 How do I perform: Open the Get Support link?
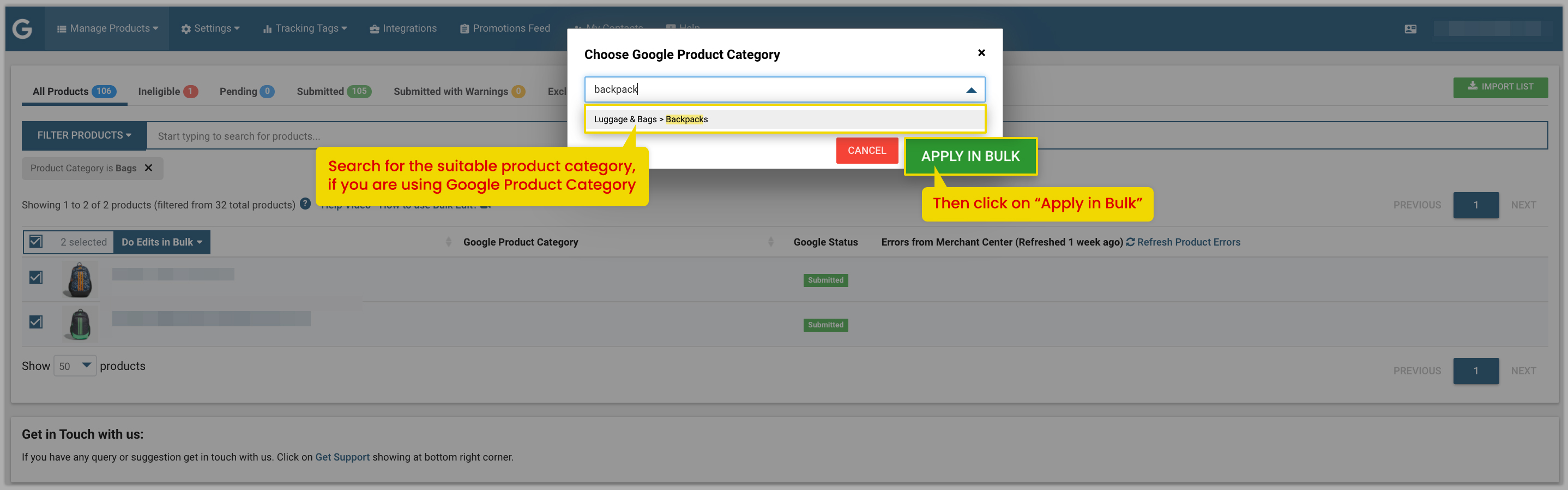(x=342, y=457)
